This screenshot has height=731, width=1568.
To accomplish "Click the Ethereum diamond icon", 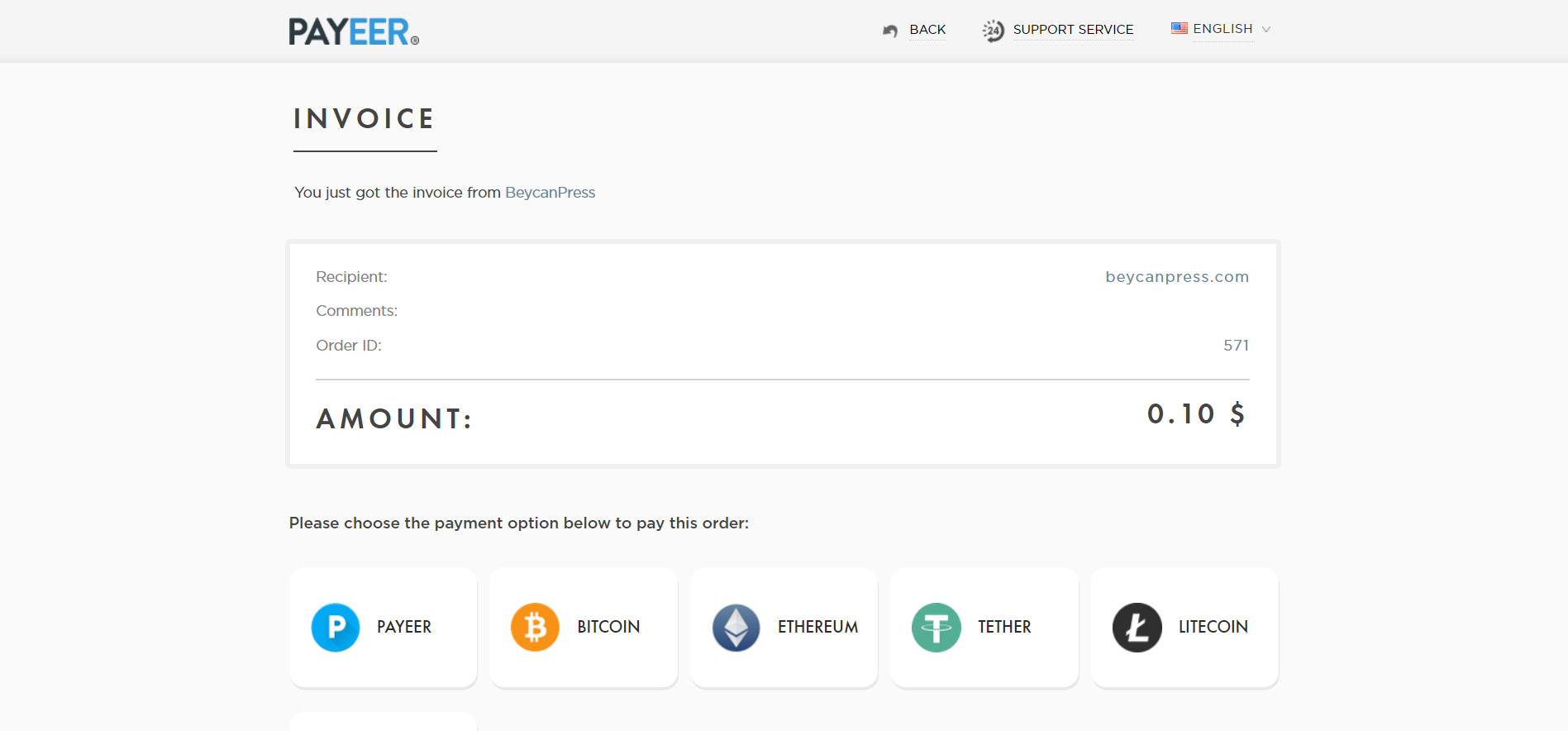I will click(736, 628).
